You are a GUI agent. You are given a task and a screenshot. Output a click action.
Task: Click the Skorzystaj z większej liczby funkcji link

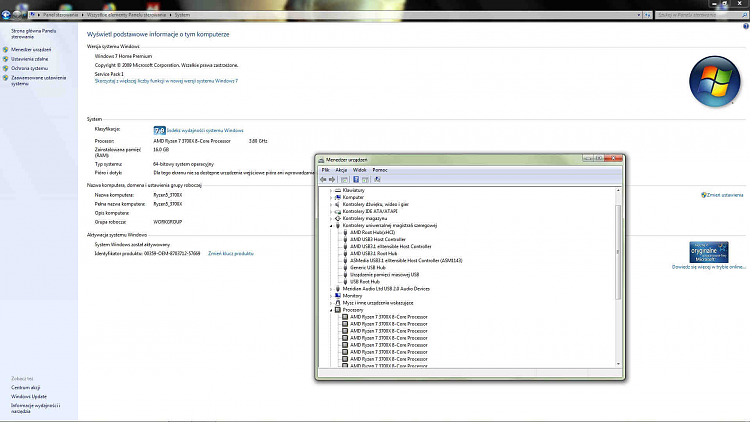pos(166,81)
